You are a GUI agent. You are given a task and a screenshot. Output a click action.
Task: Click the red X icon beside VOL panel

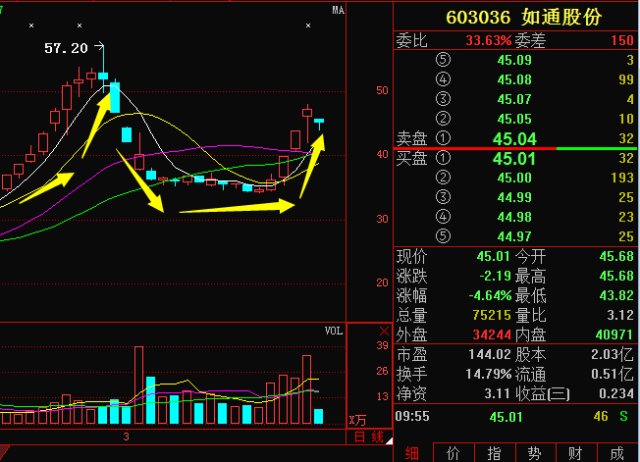pyautogui.click(x=384, y=331)
